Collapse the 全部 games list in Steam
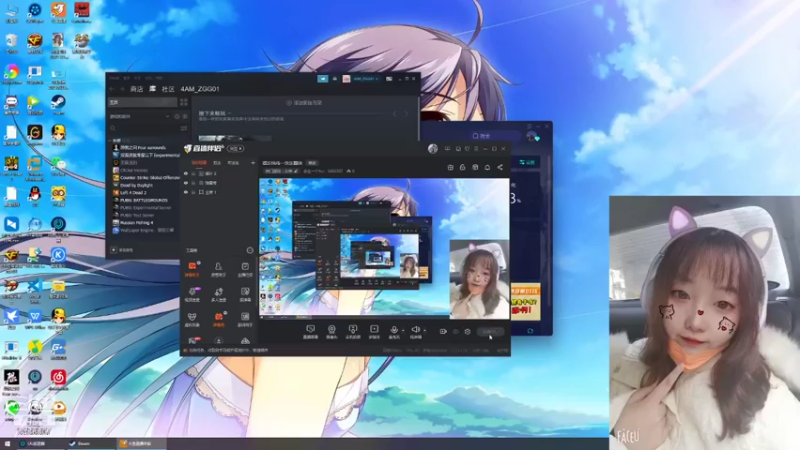This screenshot has width=800, height=450. 110,140
